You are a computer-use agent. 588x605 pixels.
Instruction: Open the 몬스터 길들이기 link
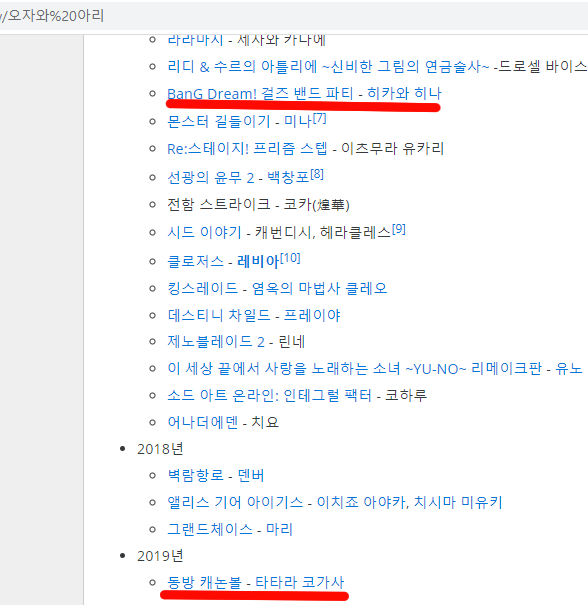218,122
